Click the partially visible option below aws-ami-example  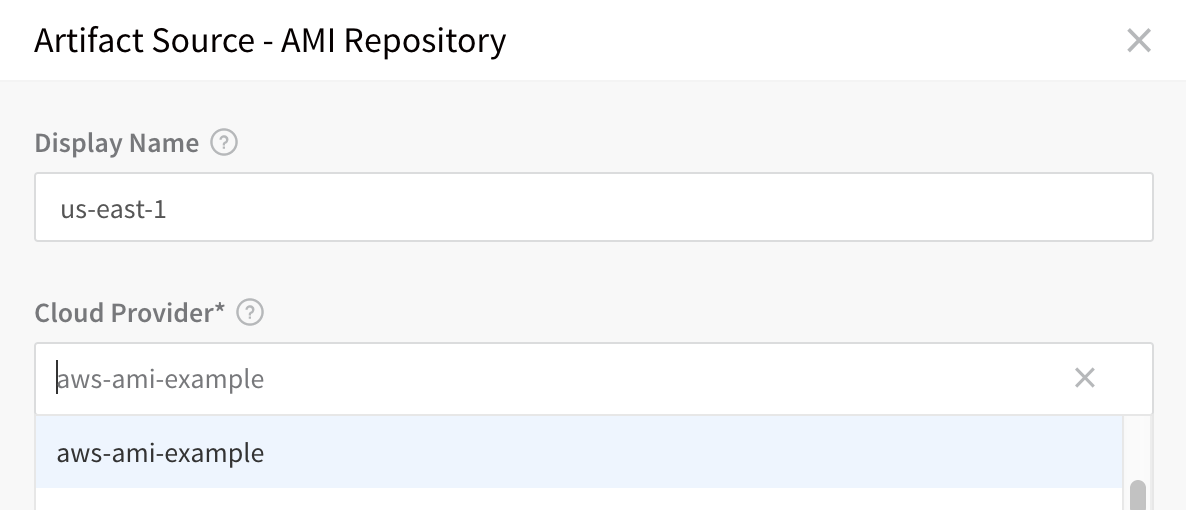[579, 500]
